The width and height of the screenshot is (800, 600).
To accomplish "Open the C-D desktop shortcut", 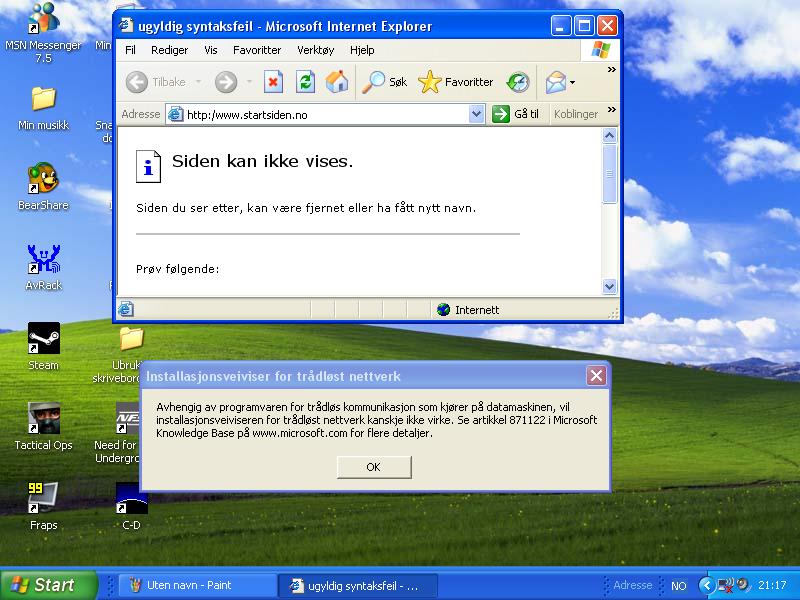I will click(x=132, y=498).
